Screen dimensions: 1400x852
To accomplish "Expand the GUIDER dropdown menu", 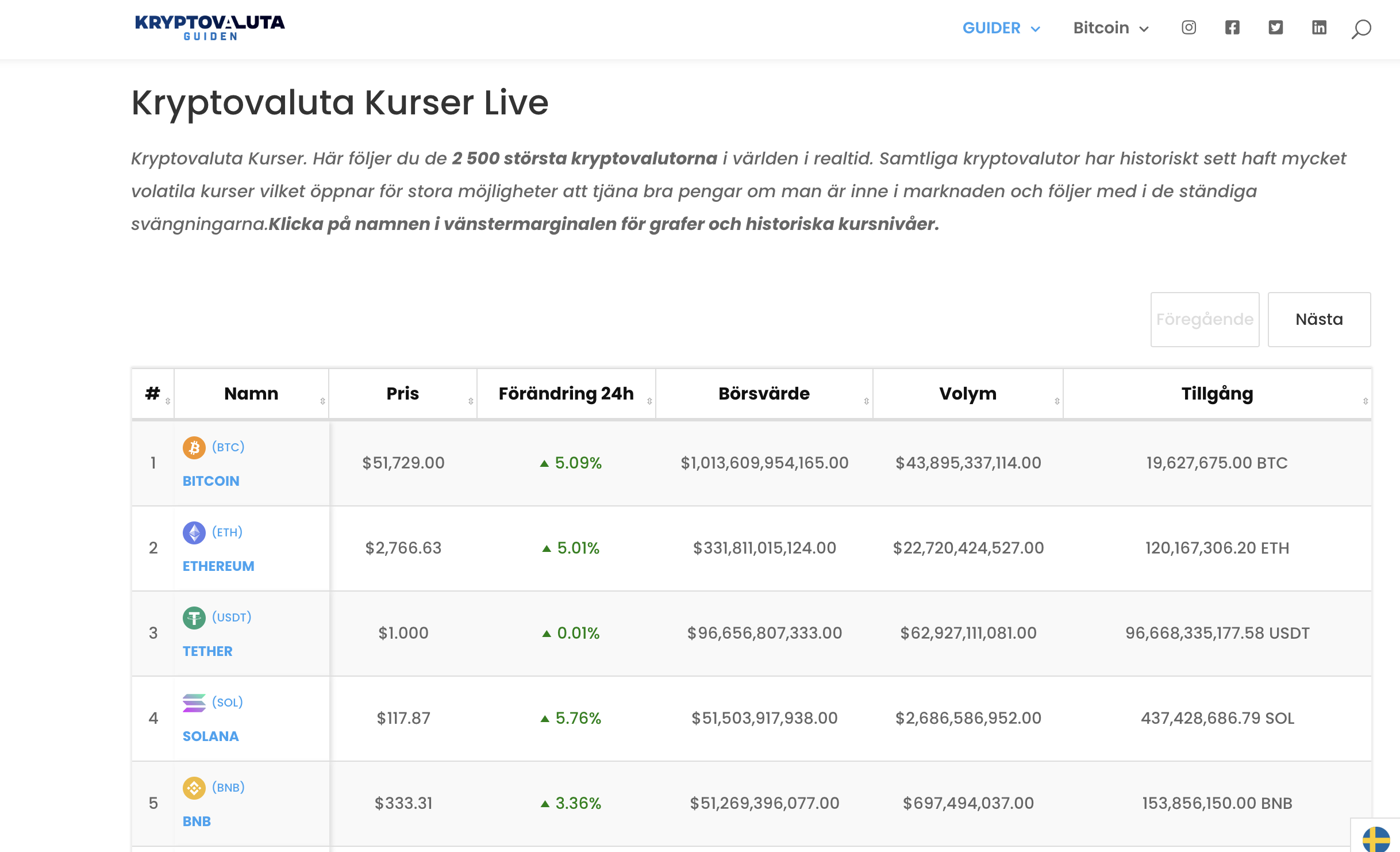I will click(1001, 28).
